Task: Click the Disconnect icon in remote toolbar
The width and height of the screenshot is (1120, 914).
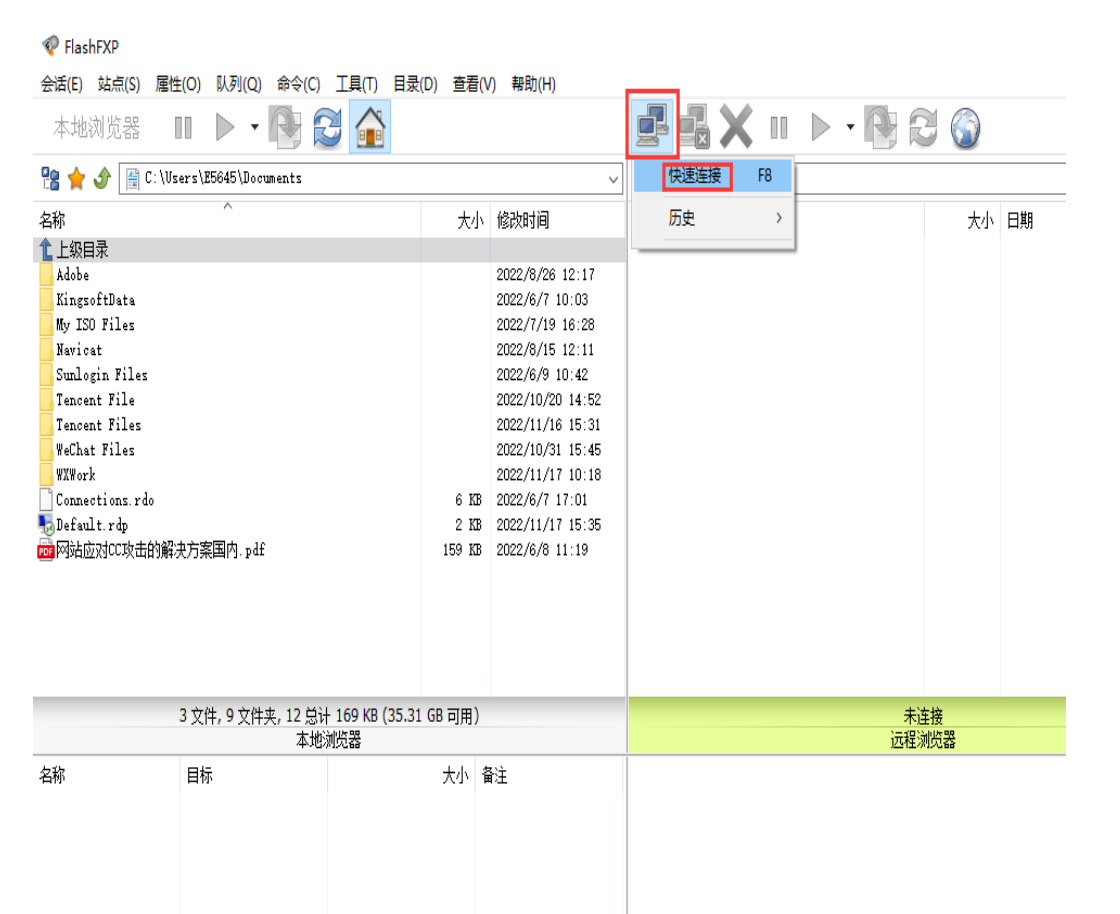Action: pyautogui.click(x=694, y=127)
